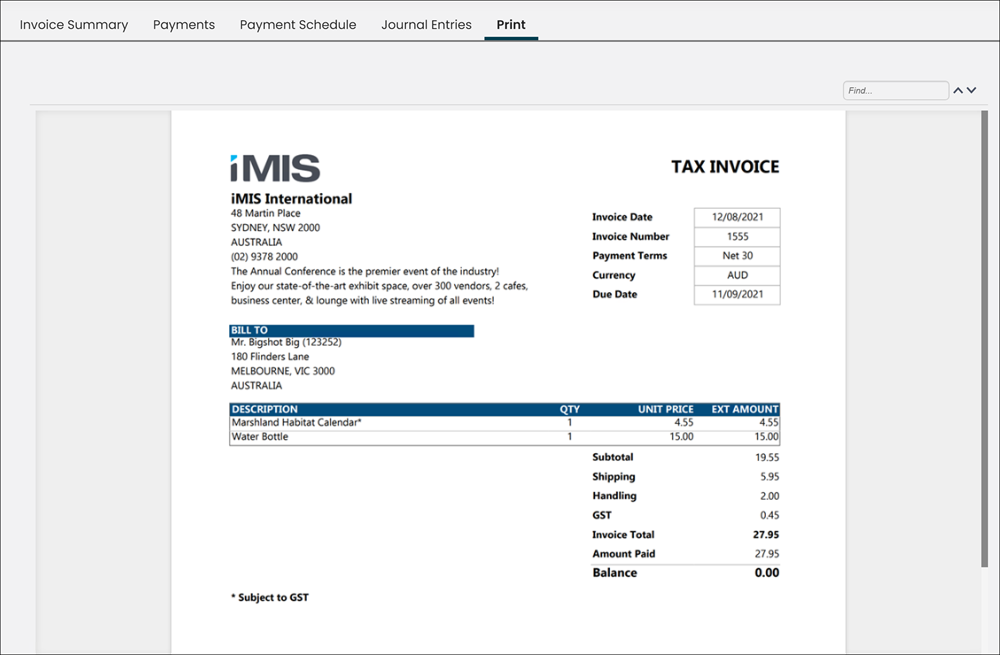Click the iMIS logo on the invoice
The image size is (1000, 655).
275,168
